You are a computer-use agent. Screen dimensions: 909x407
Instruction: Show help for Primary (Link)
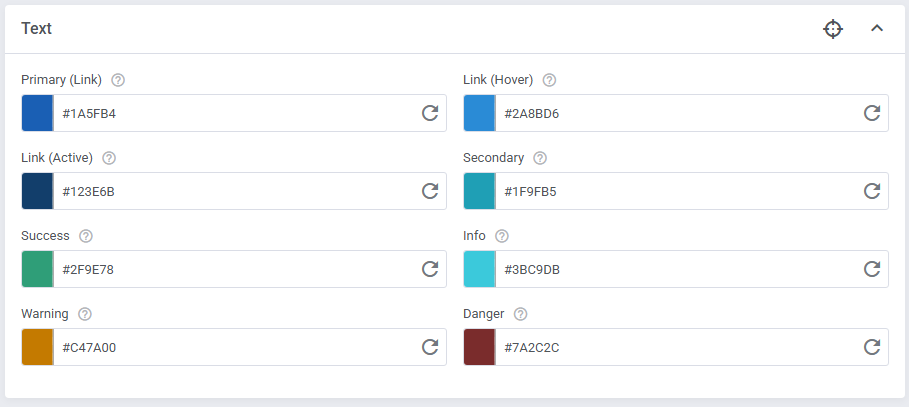(118, 80)
